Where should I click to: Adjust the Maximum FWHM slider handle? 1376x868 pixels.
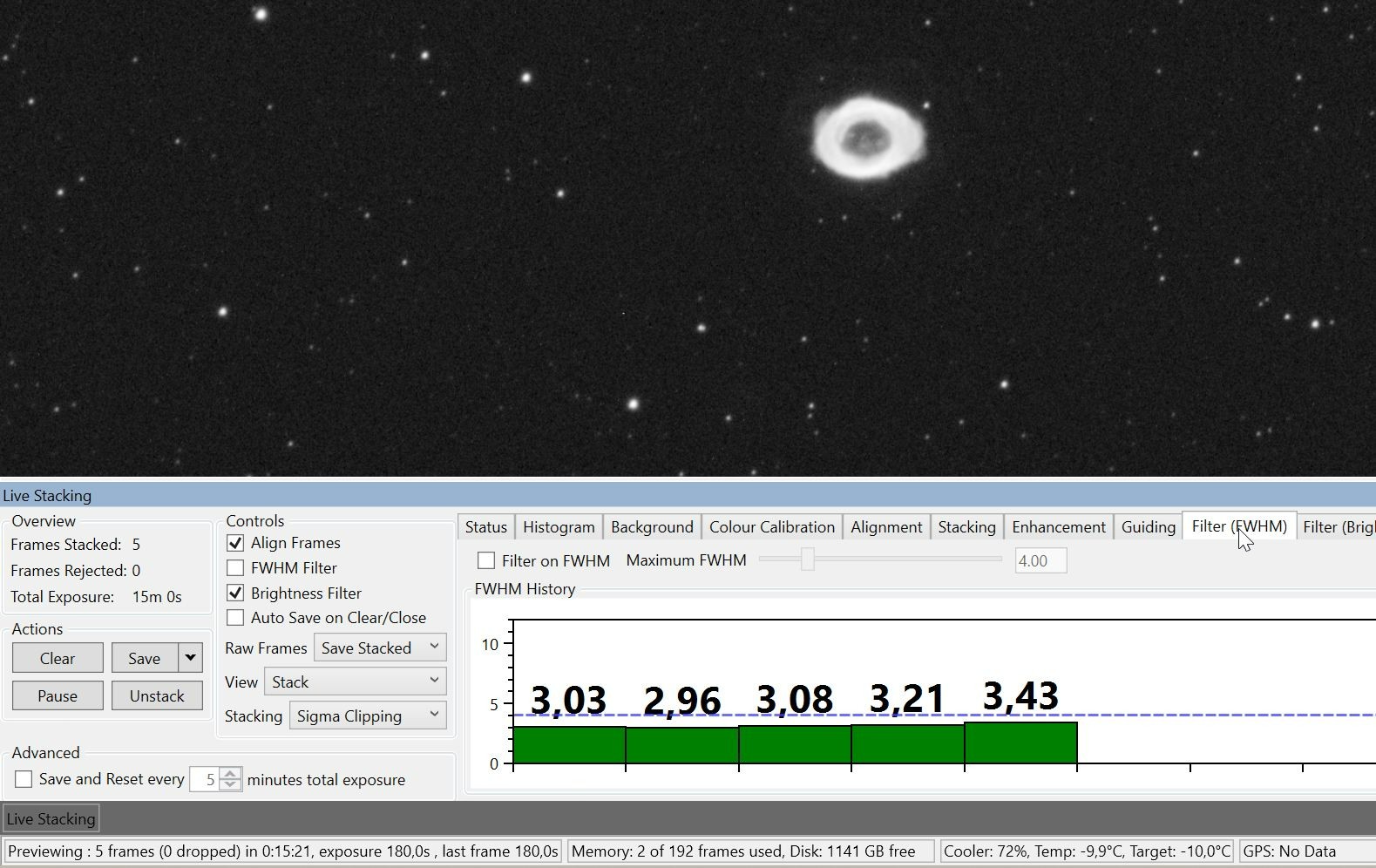(808, 559)
